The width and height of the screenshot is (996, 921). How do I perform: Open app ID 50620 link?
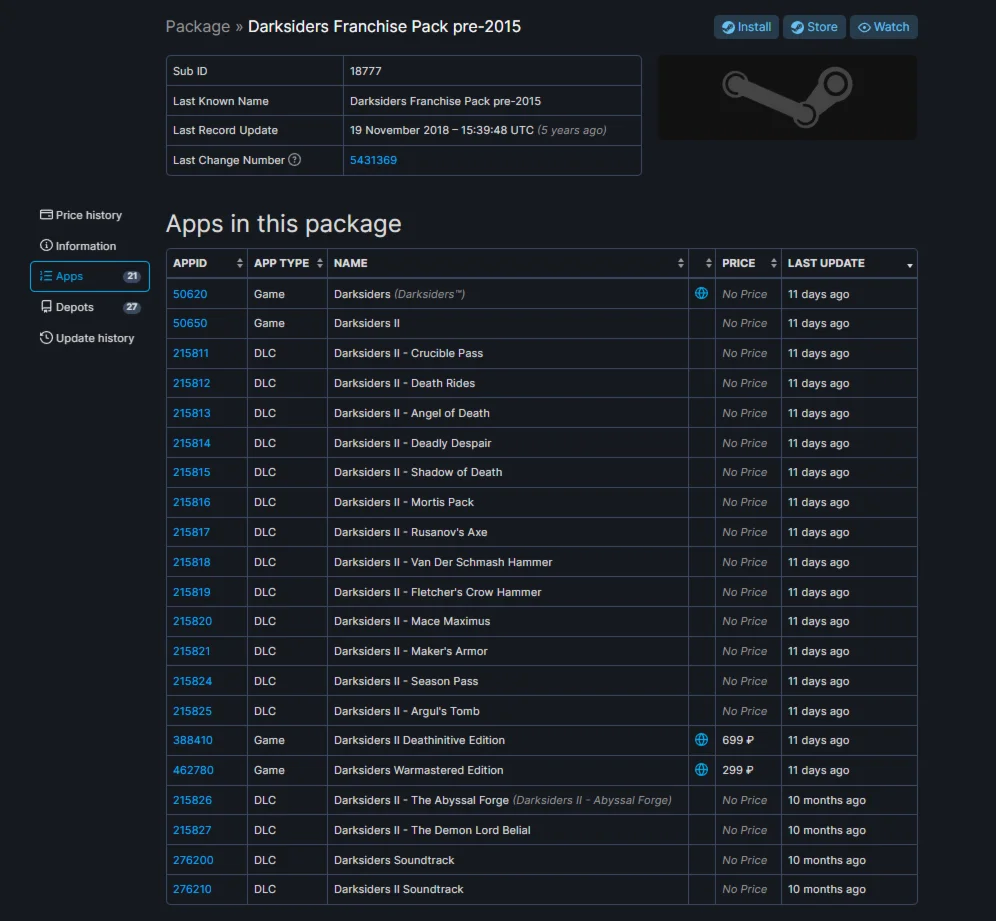point(190,294)
